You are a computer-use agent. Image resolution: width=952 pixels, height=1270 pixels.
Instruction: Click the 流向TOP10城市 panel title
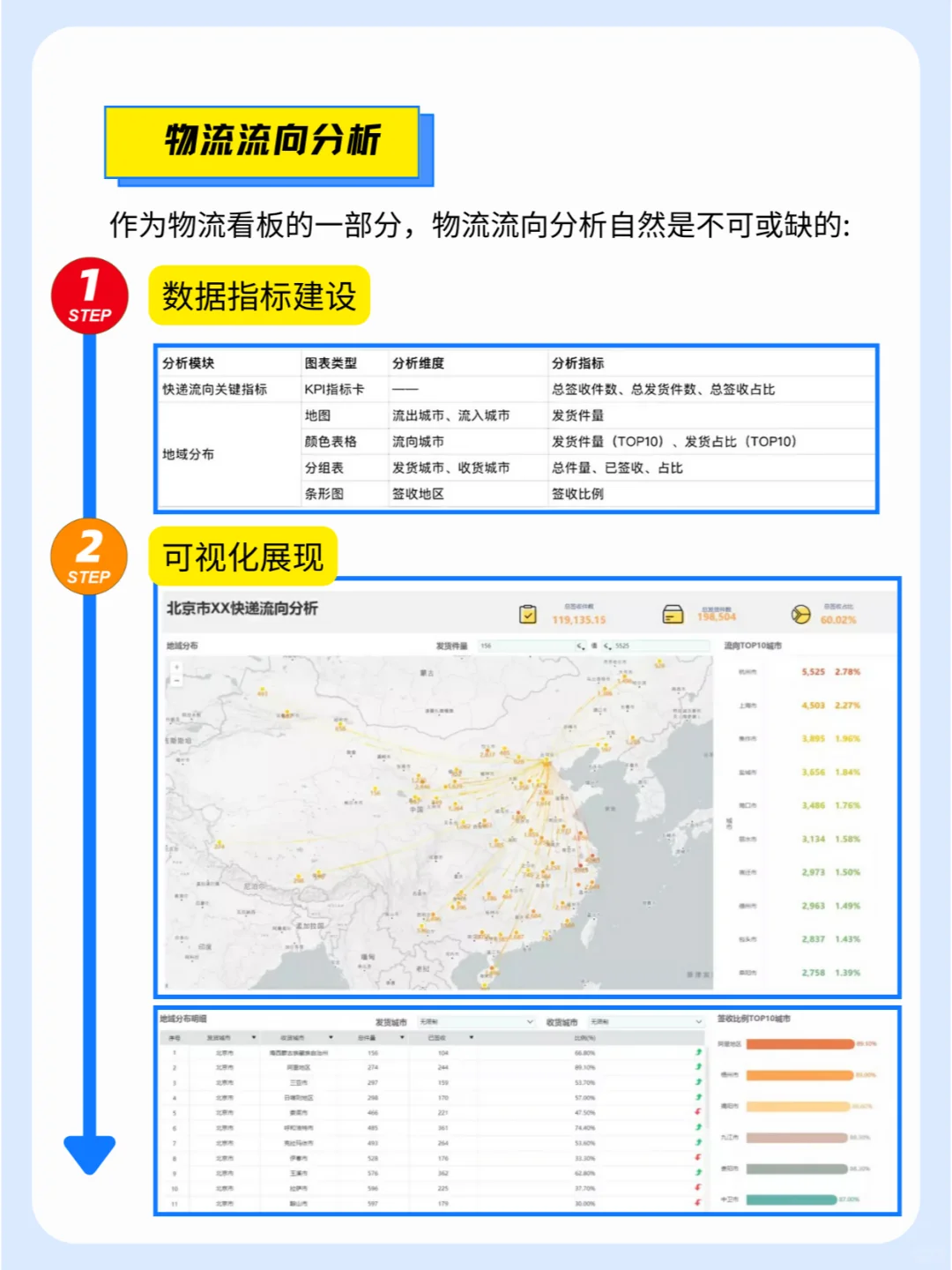(x=753, y=646)
